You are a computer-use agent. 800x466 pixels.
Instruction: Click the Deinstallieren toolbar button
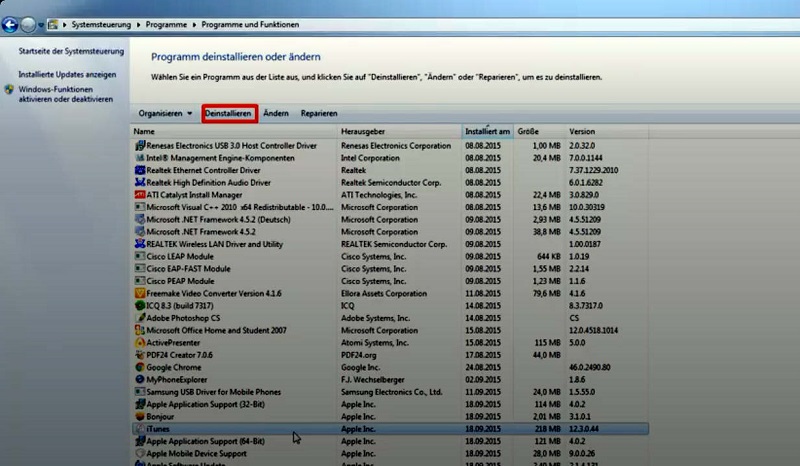click(228, 113)
